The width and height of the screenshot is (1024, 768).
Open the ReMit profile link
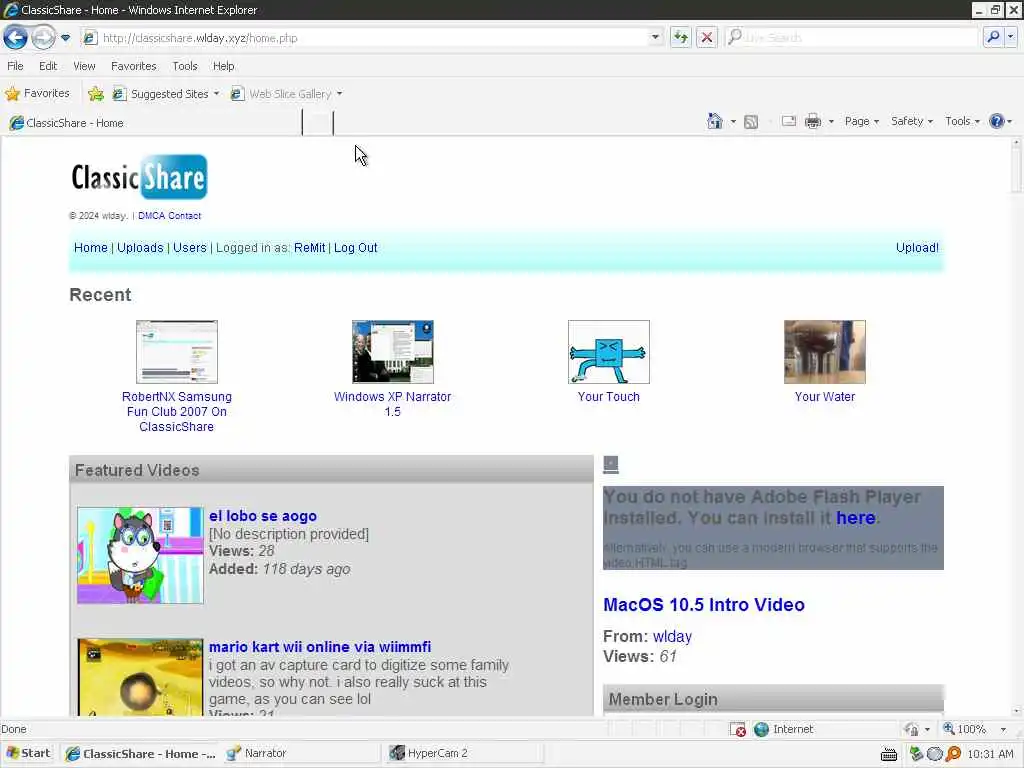310,248
